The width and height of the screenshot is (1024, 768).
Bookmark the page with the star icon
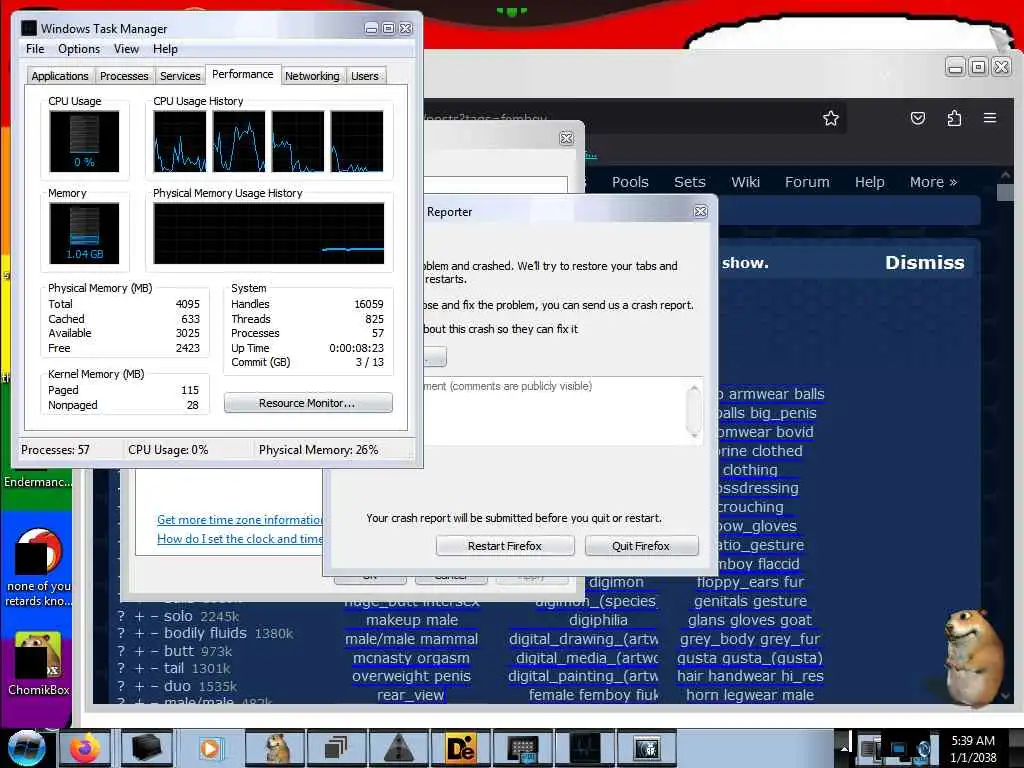[831, 118]
